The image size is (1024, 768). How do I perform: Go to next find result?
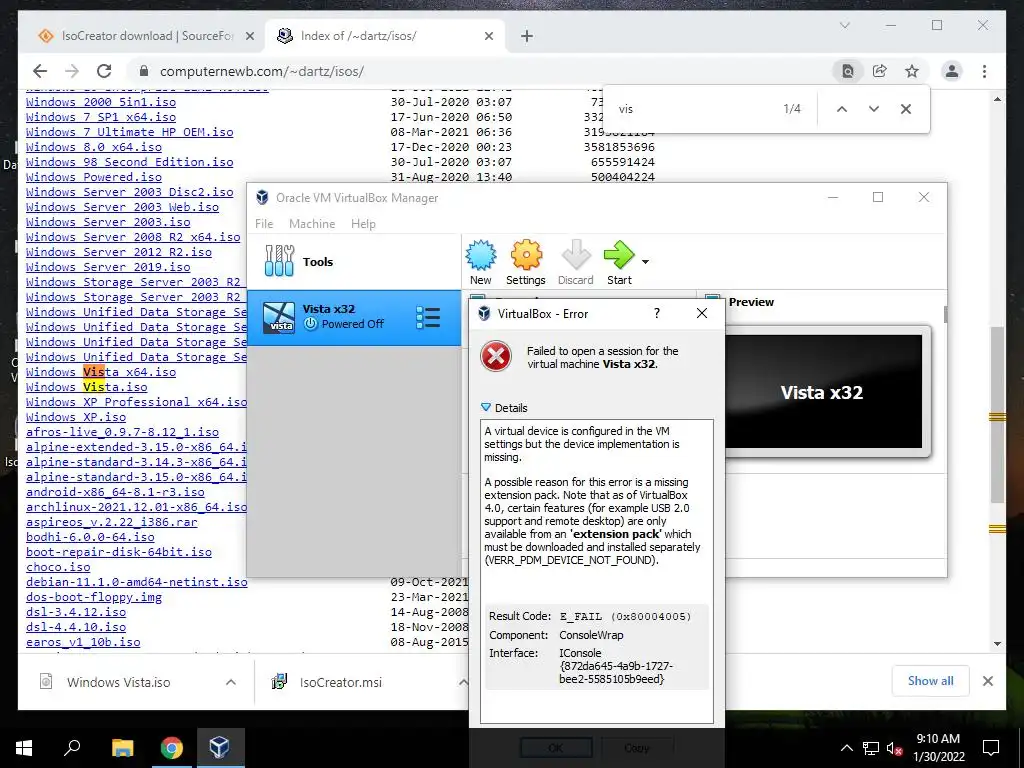[874, 109]
